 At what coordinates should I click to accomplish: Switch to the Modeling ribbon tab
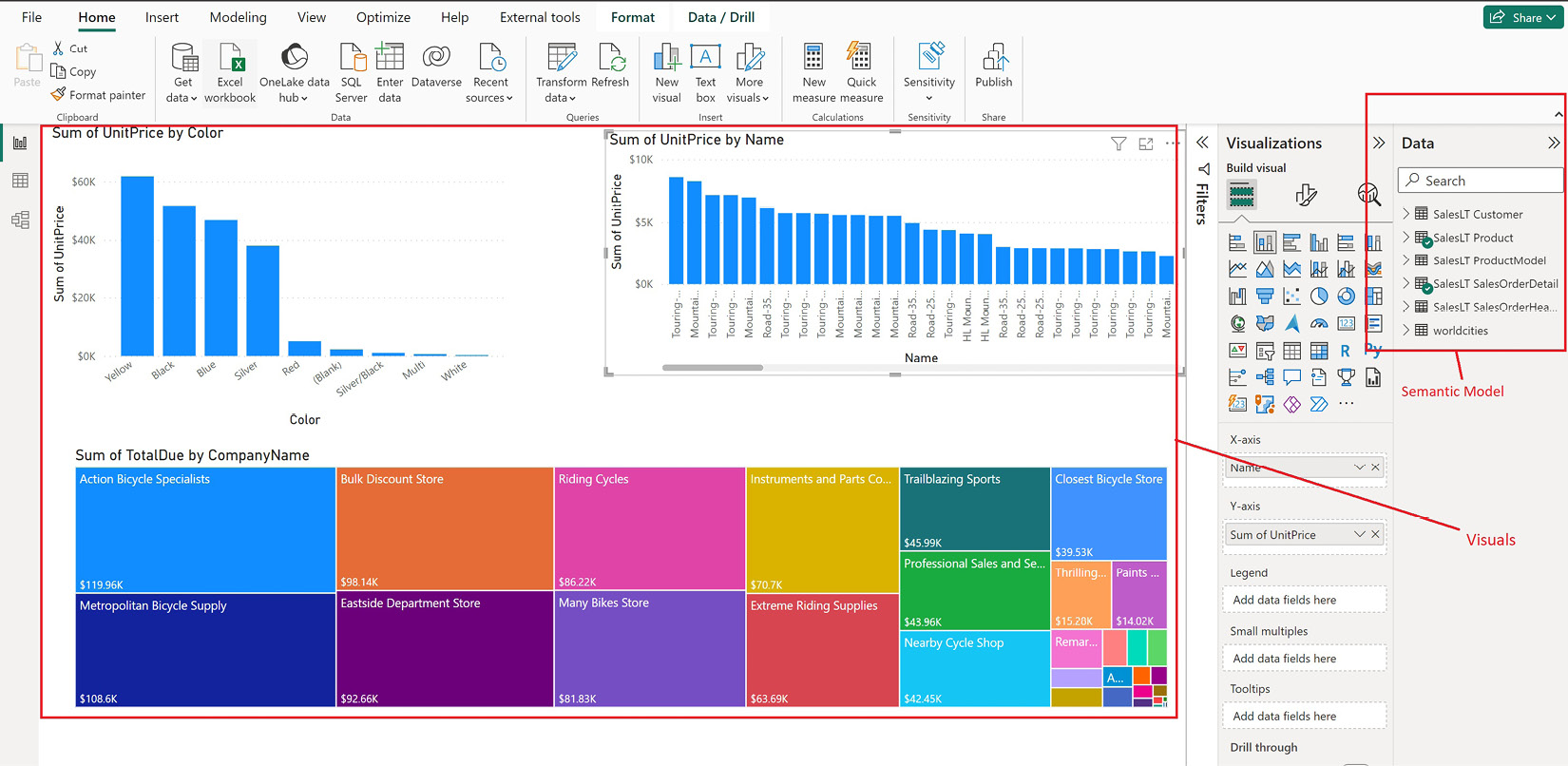point(238,17)
